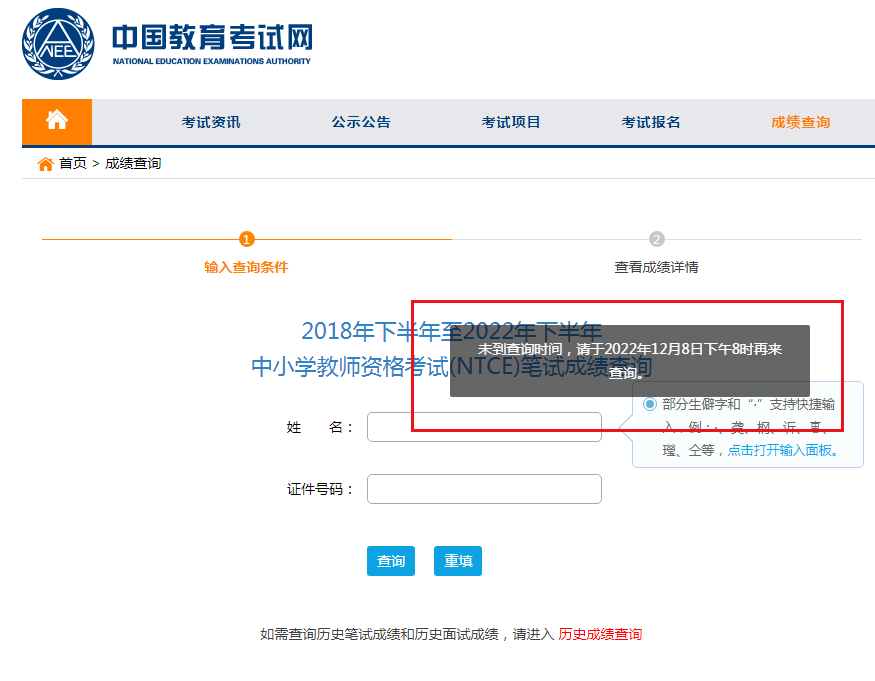This screenshot has height=681, width=875.
Task: Click the 首页 breadcrumb link
Action: [x=72, y=164]
